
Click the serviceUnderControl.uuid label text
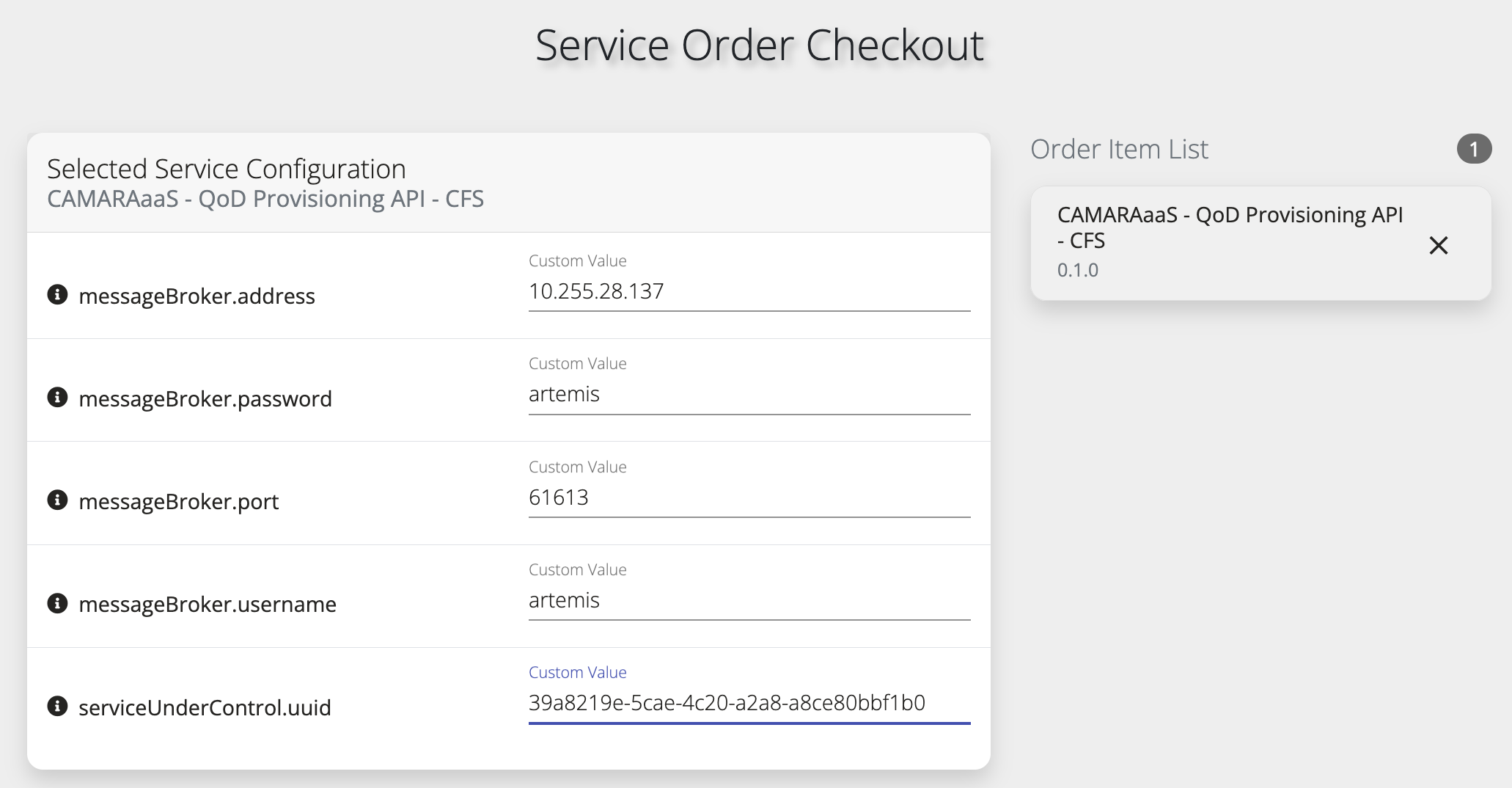(205, 708)
